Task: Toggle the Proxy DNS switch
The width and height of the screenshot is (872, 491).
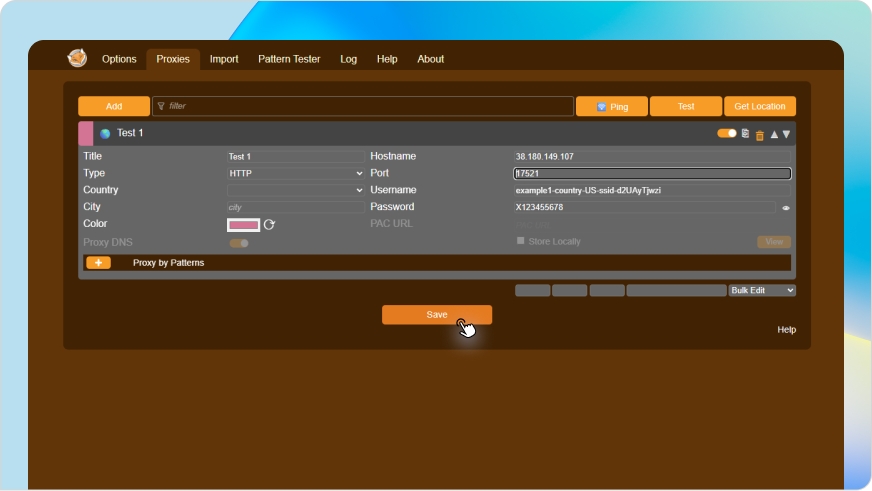Action: coord(239,243)
